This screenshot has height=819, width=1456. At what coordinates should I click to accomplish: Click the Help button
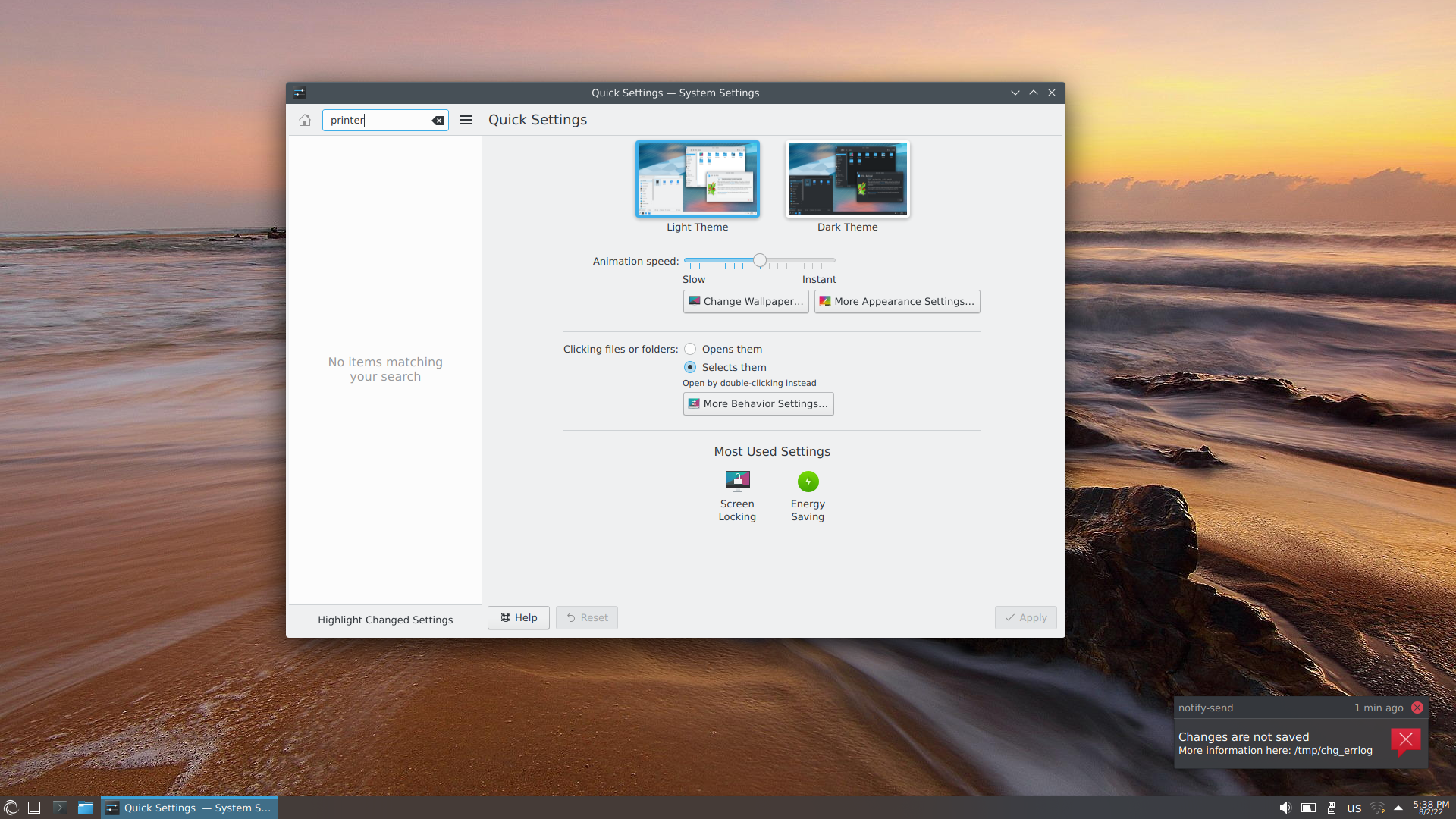[x=519, y=617]
